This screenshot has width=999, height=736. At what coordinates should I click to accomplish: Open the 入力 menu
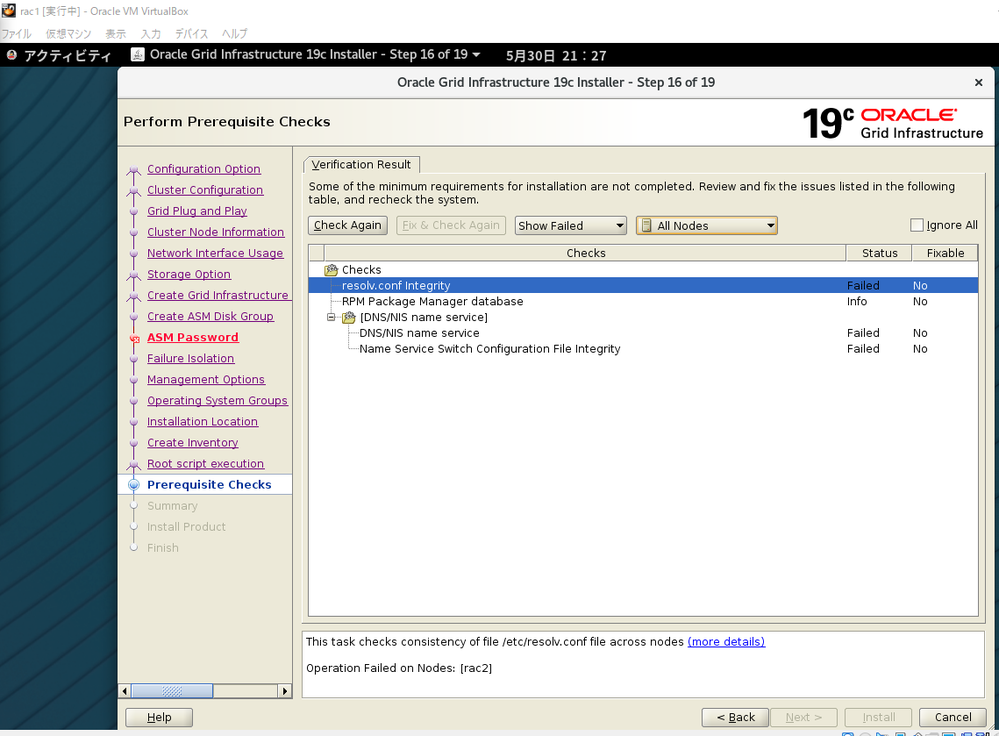[151, 34]
